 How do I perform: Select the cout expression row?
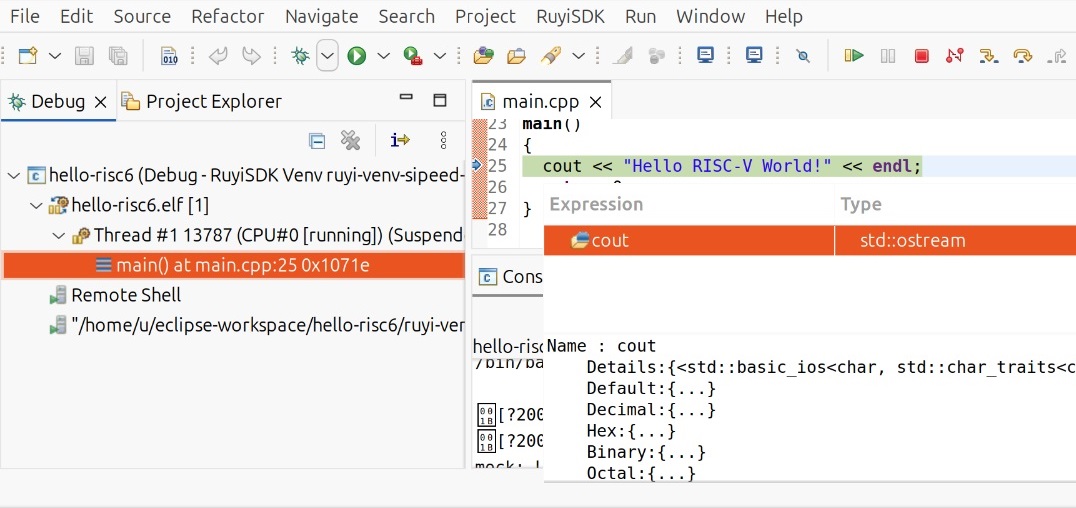click(x=810, y=241)
